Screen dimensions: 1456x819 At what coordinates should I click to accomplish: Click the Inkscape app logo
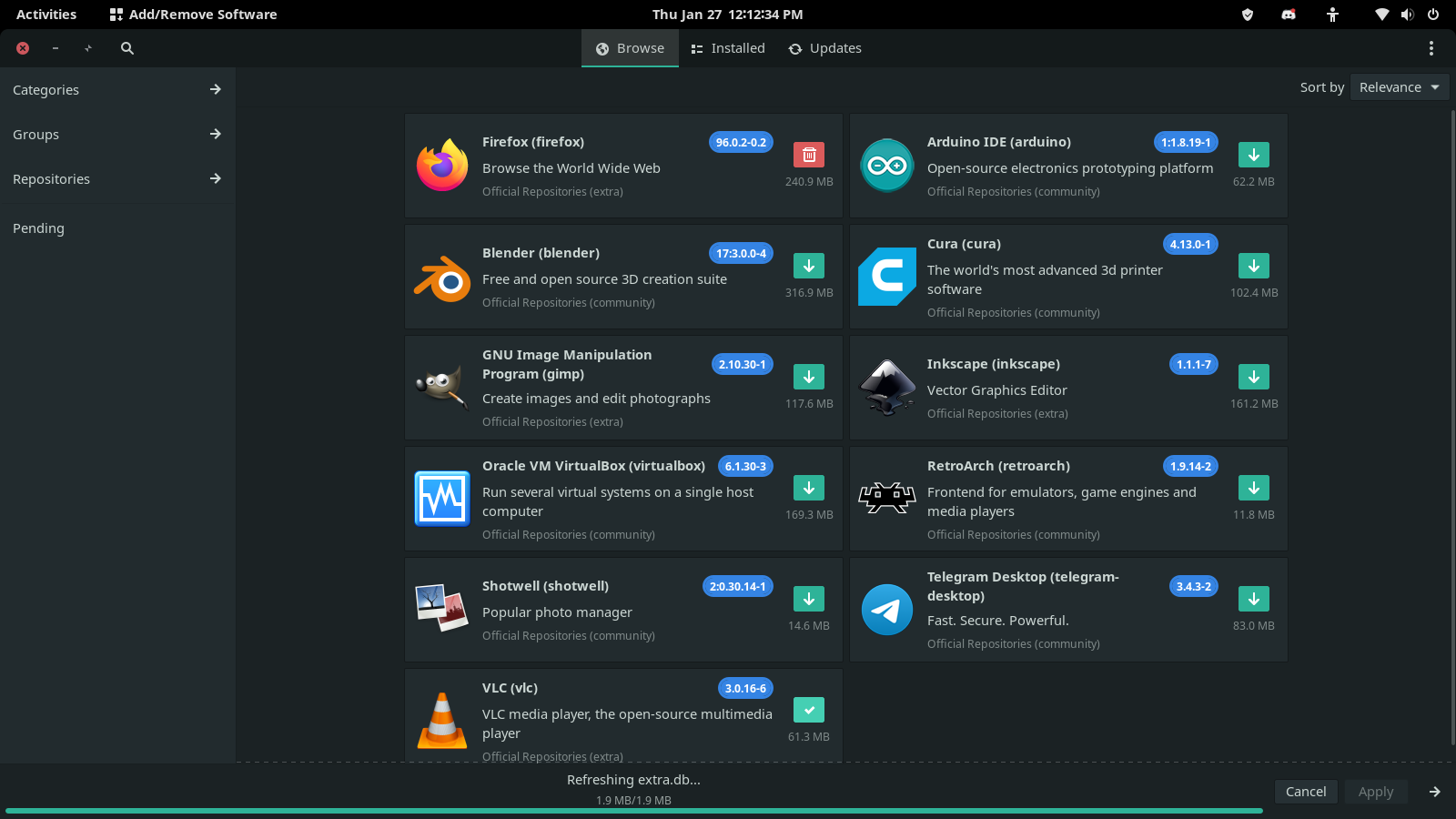887,388
